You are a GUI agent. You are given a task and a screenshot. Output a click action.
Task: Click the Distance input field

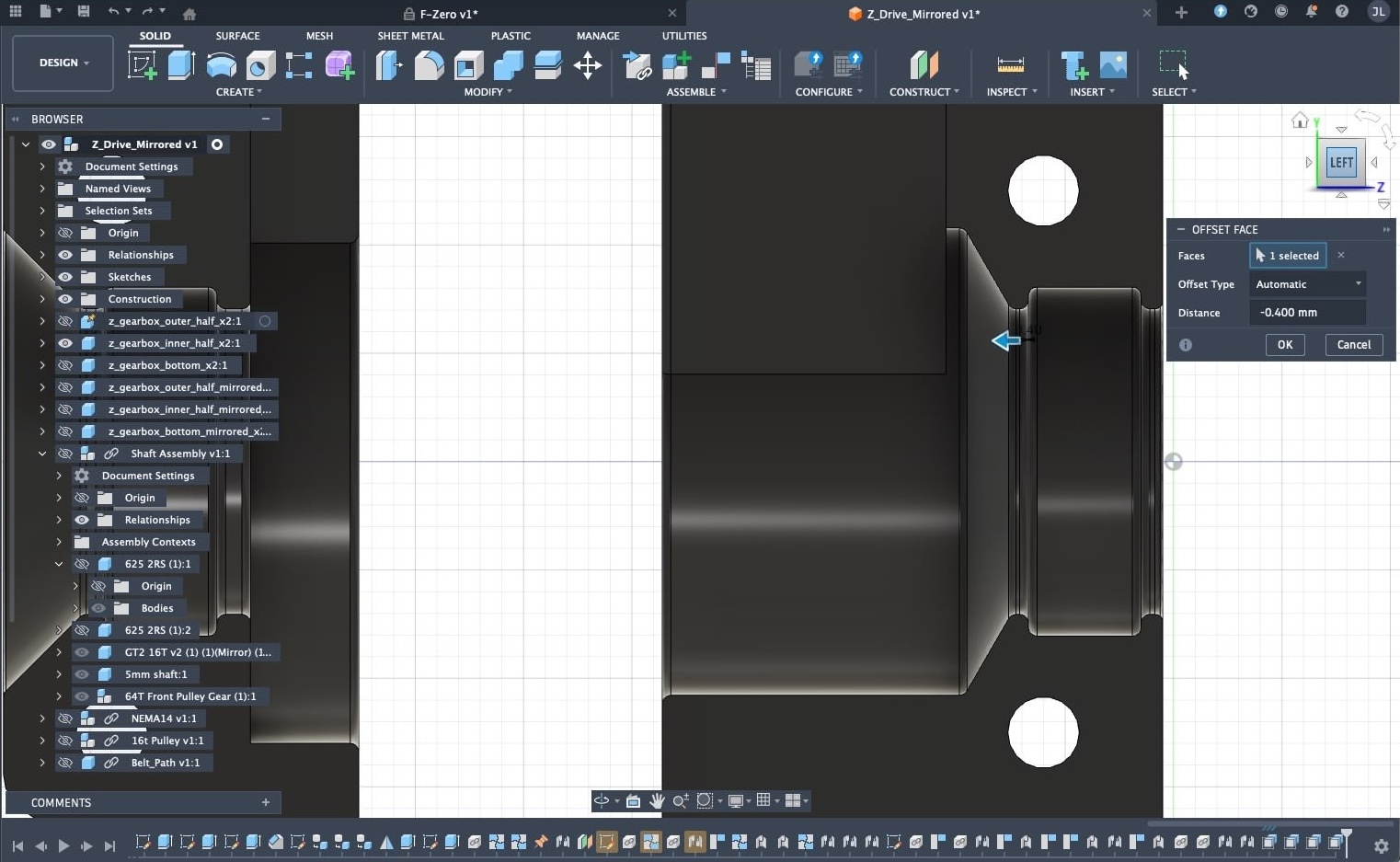pos(1306,313)
